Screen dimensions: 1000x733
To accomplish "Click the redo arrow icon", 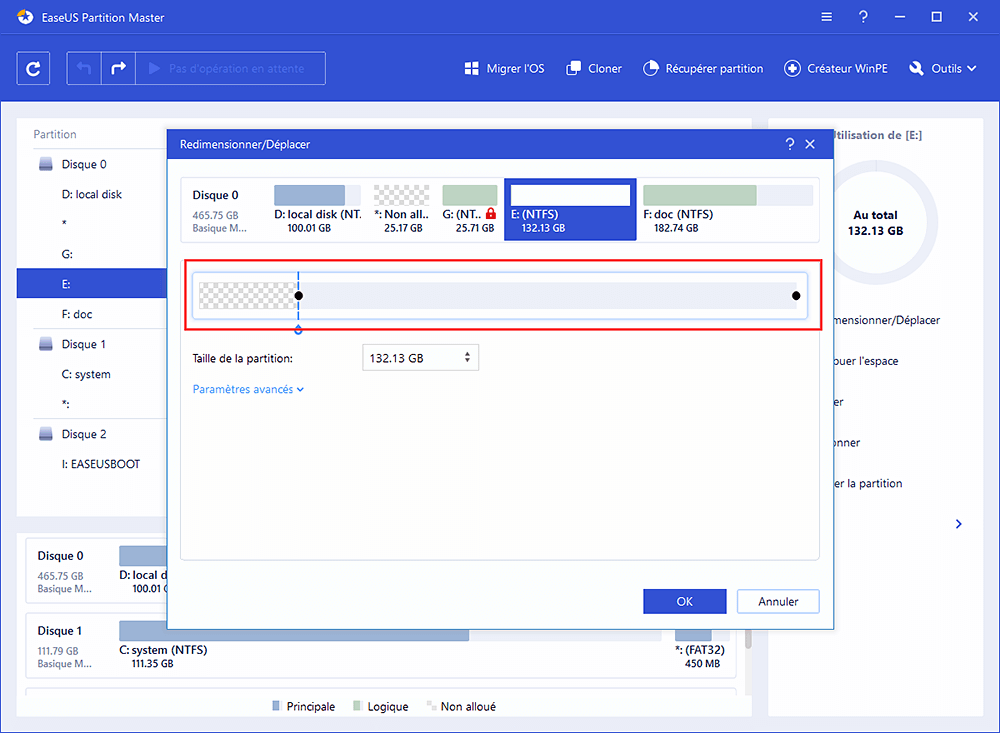I will pyautogui.click(x=117, y=69).
